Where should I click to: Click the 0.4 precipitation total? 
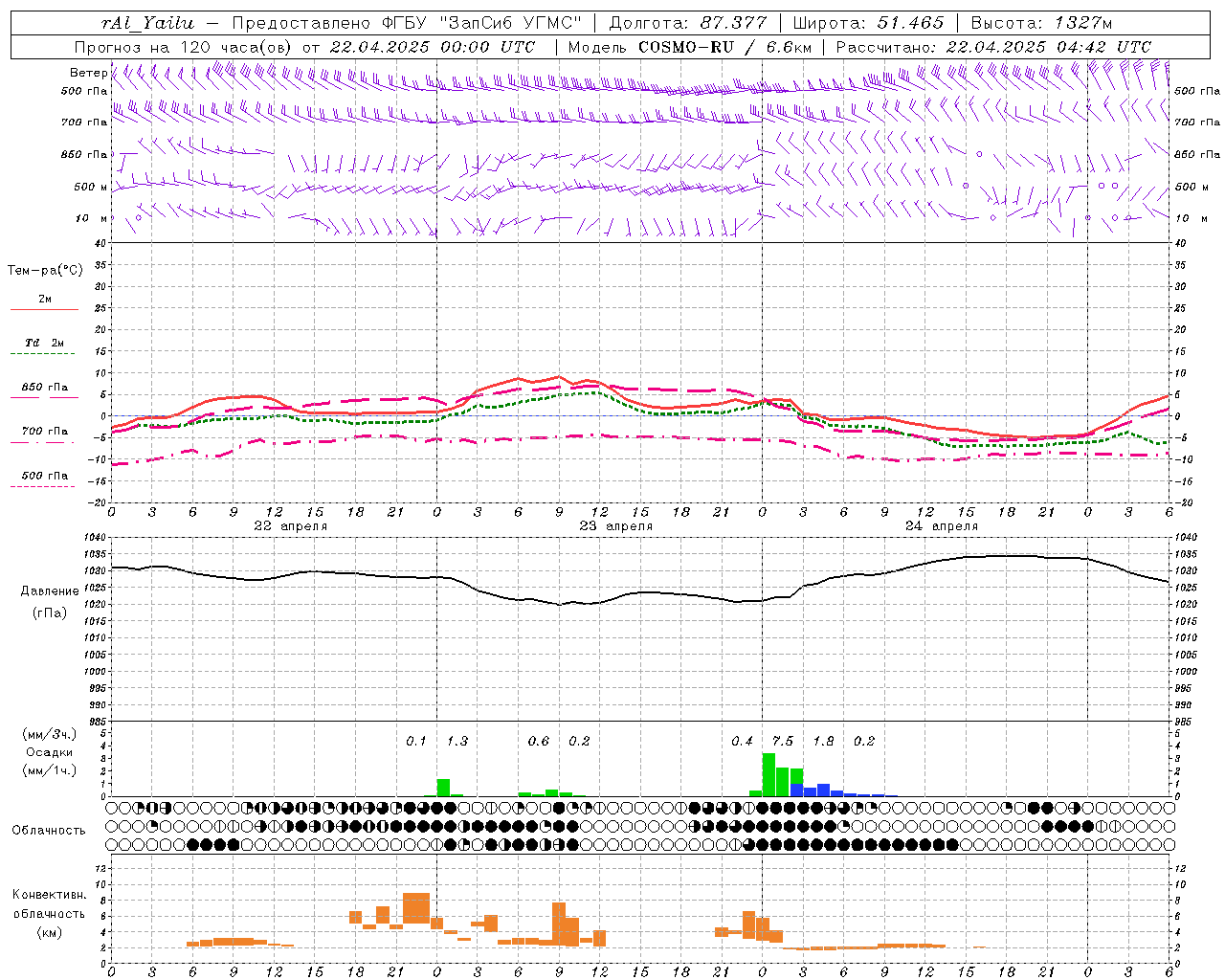[x=742, y=741]
